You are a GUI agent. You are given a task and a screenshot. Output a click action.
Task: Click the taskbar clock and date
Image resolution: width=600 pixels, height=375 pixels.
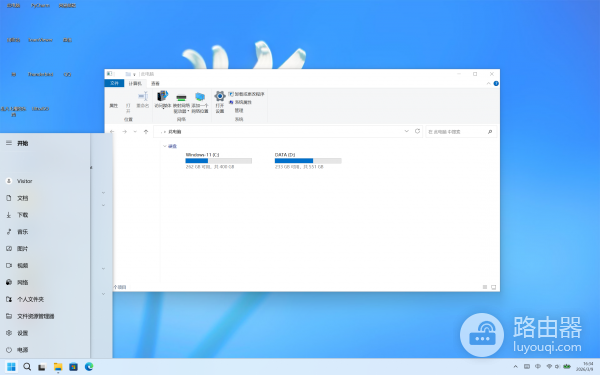point(586,367)
